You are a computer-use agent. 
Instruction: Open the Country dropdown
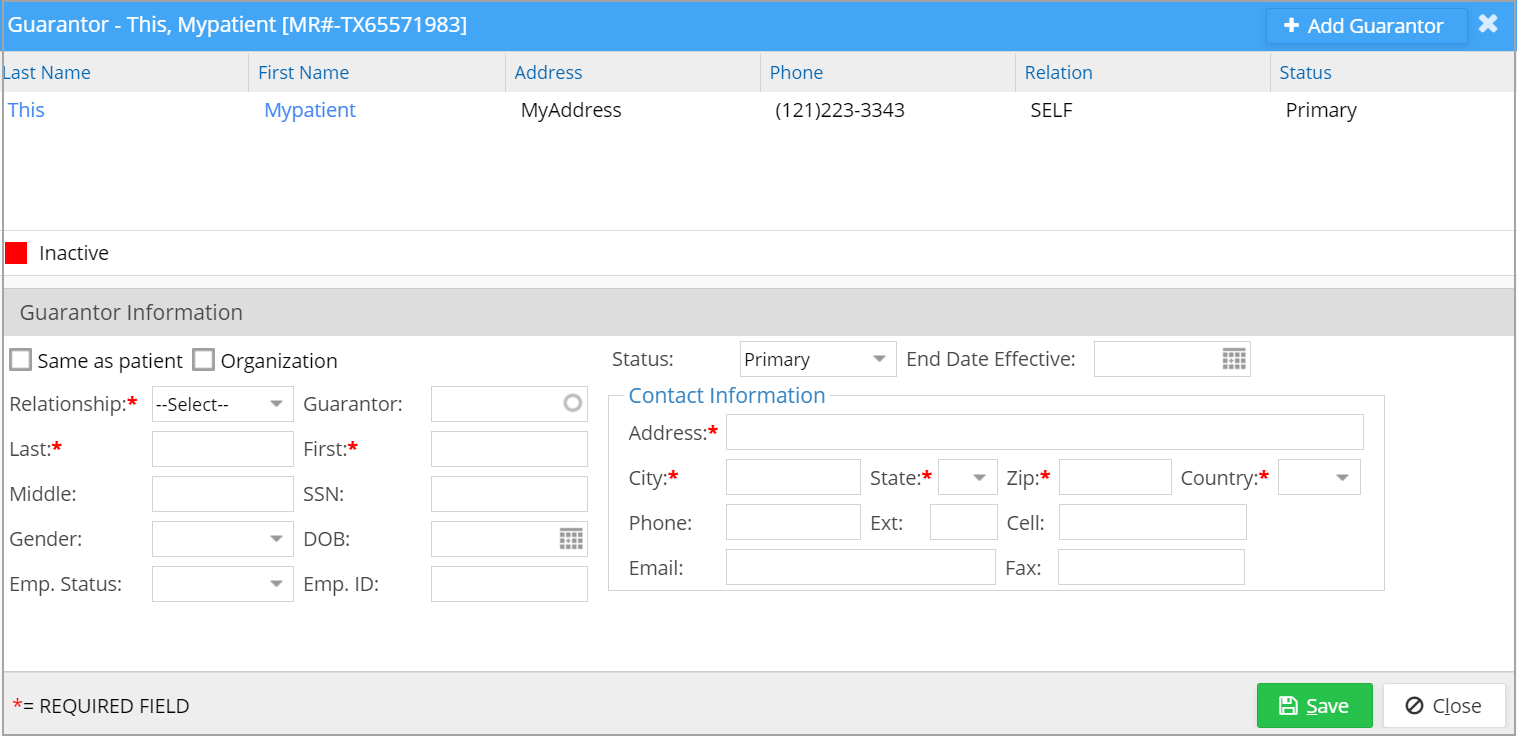[x=1319, y=478]
